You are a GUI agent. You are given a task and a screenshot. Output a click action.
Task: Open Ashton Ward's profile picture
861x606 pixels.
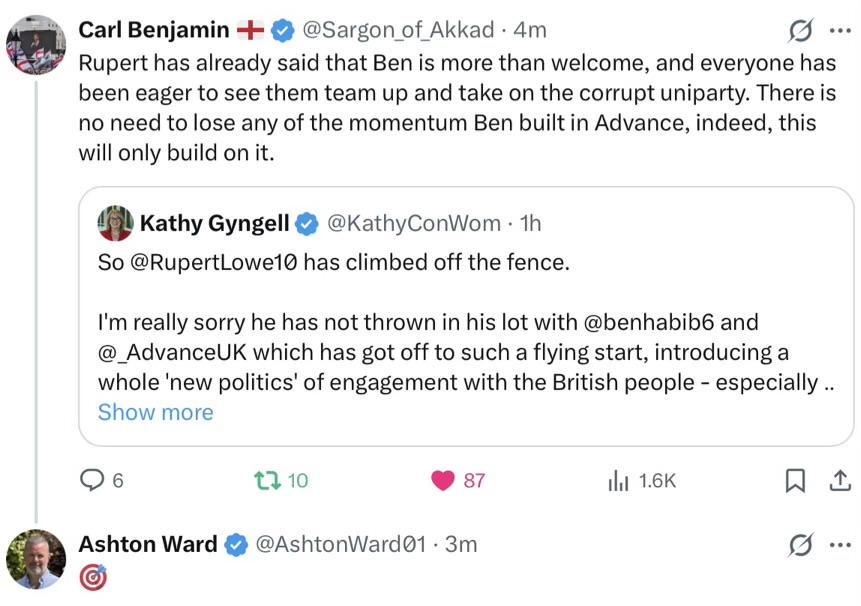pyautogui.click(x=35, y=558)
